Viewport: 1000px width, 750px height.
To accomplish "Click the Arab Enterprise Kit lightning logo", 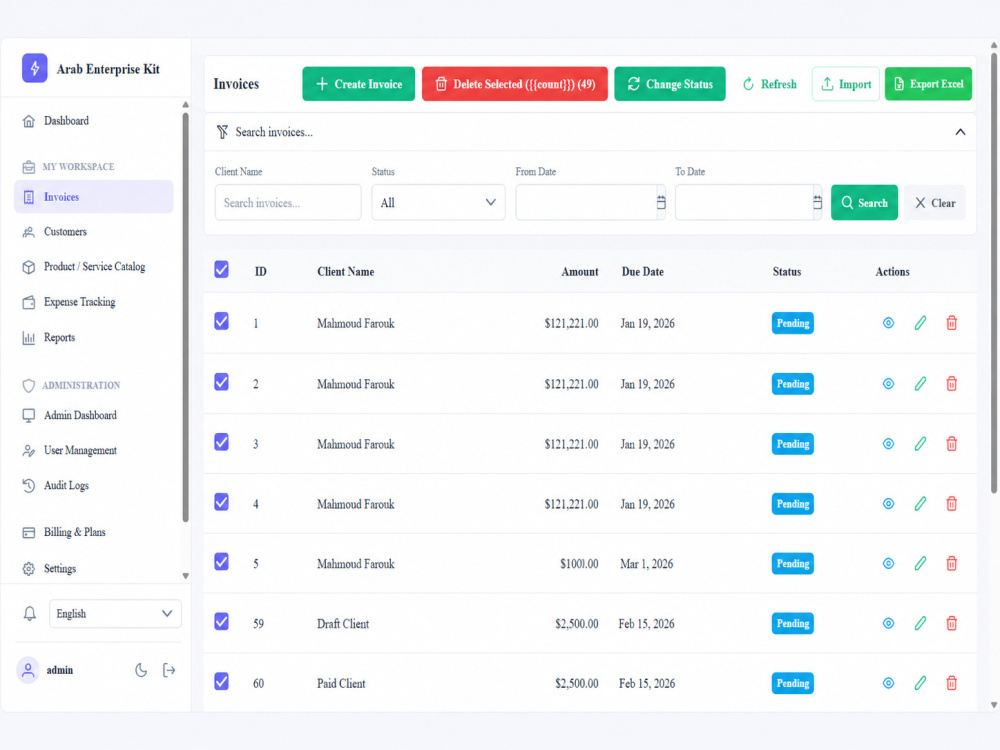I will coord(34,68).
